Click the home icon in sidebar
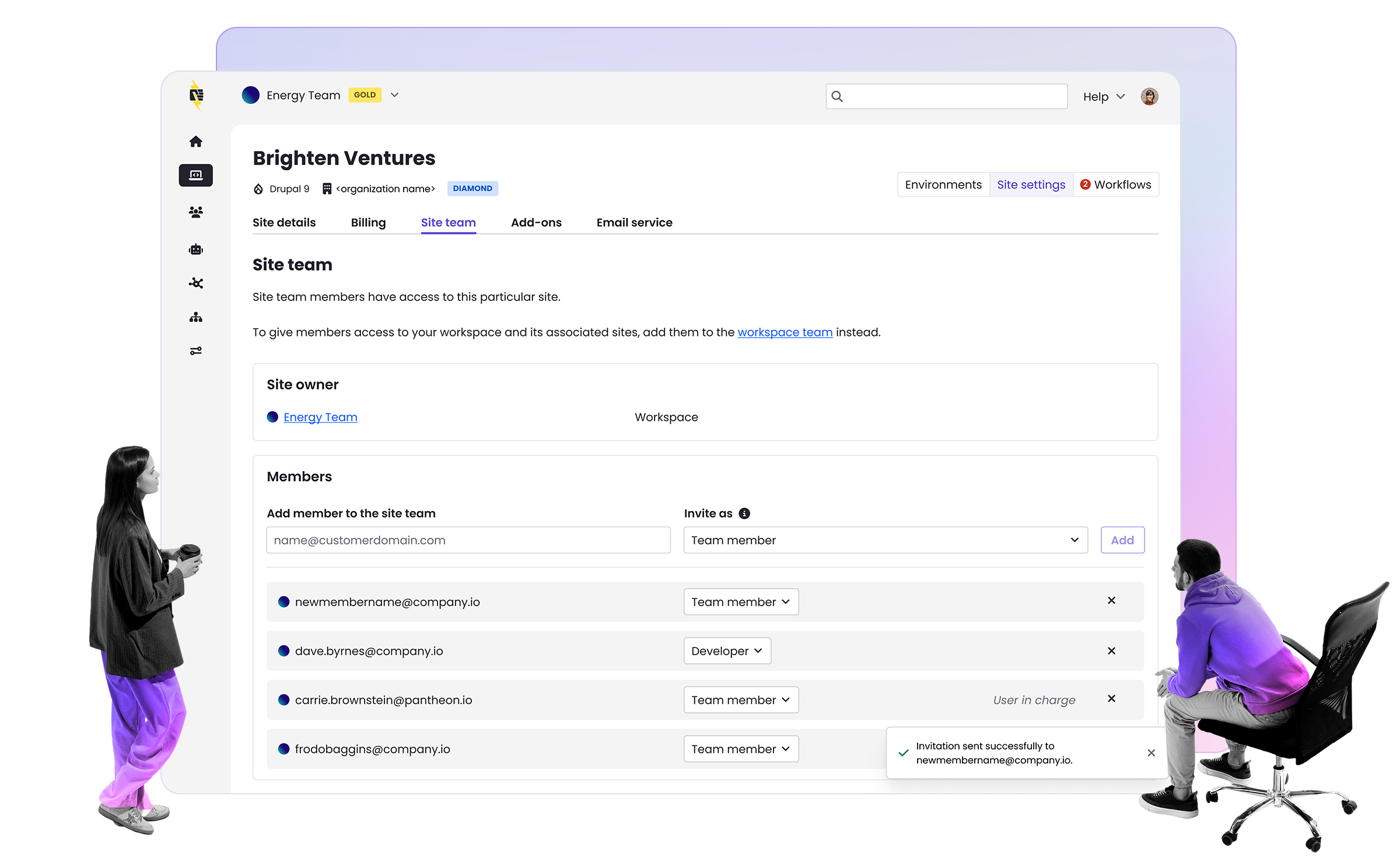The width and height of the screenshot is (1400, 865). point(196,142)
